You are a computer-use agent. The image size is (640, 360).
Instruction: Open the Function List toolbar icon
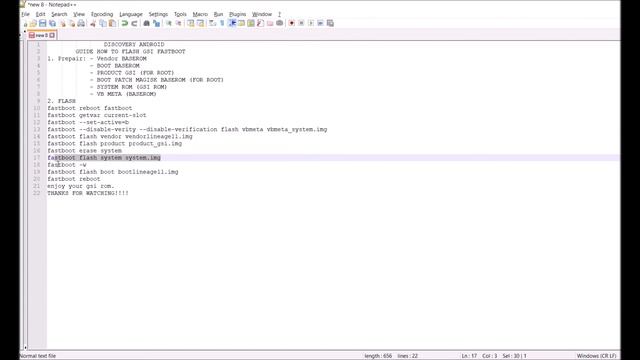(260, 23)
